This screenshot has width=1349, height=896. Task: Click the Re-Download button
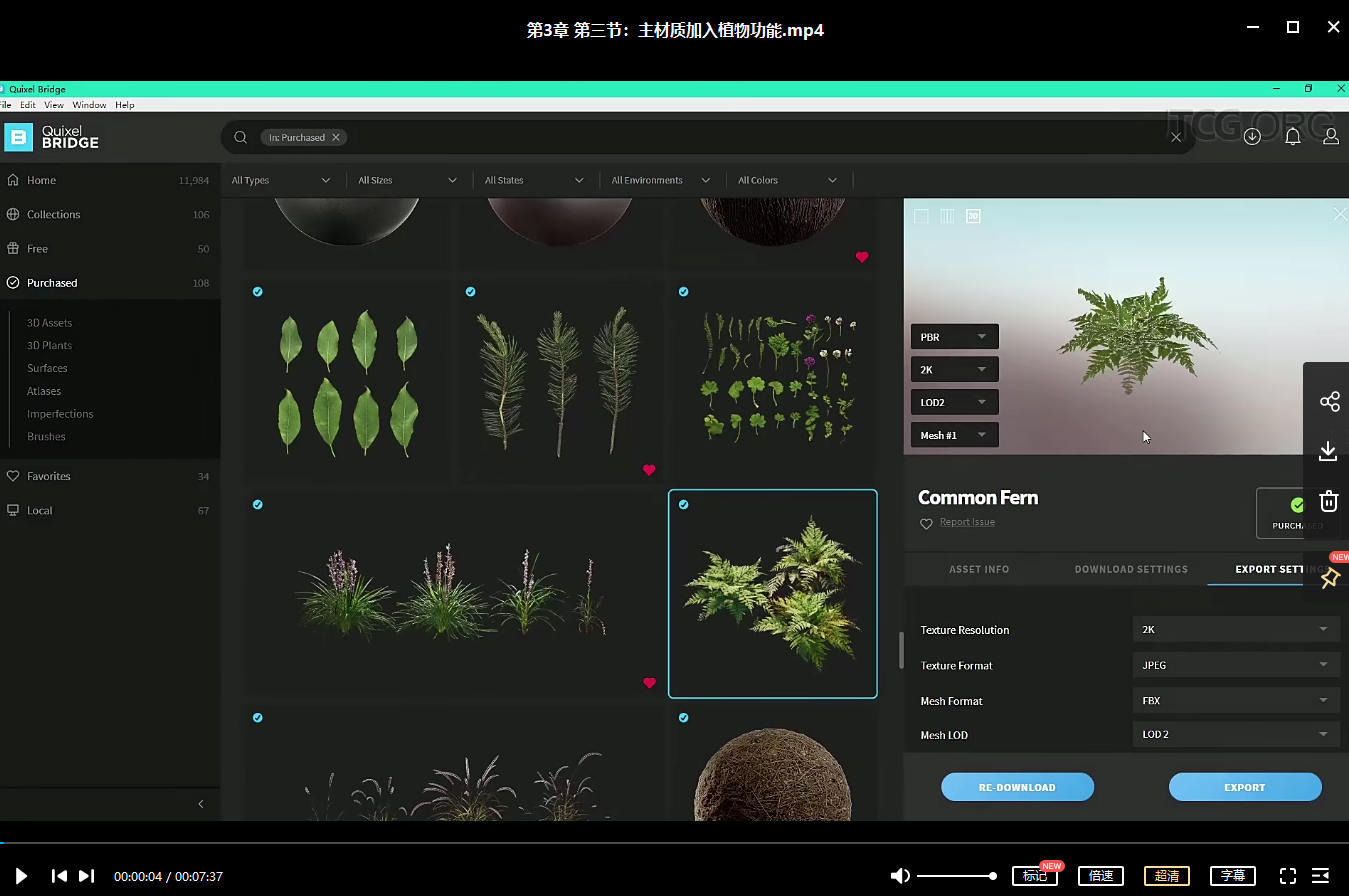pos(1017,787)
